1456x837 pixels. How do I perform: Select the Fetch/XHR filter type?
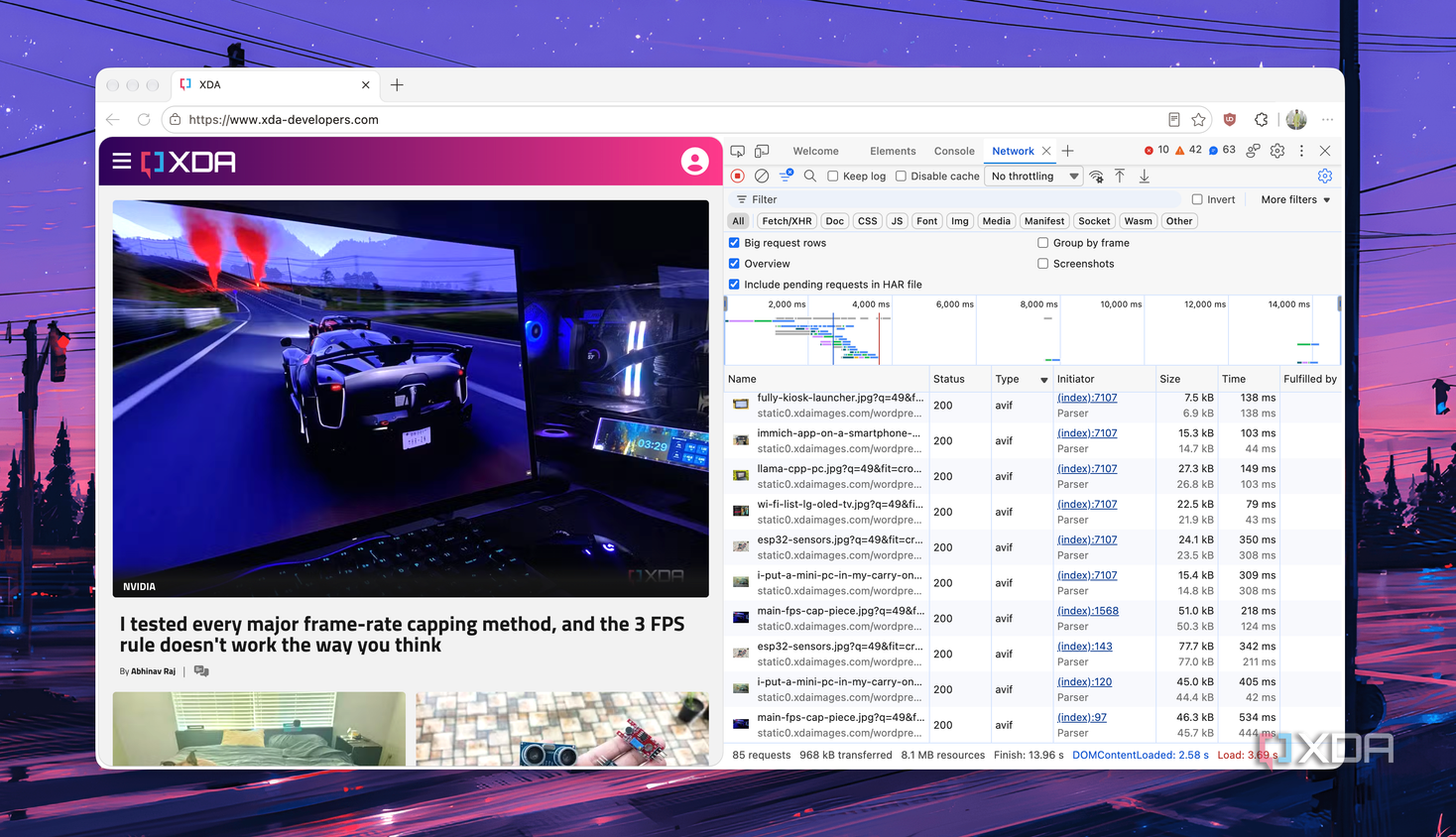pyautogui.click(x=787, y=221)
